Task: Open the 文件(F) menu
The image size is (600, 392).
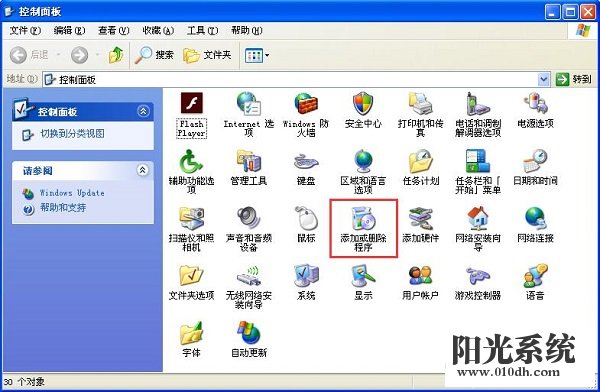Action: click(x=25, y=30)
